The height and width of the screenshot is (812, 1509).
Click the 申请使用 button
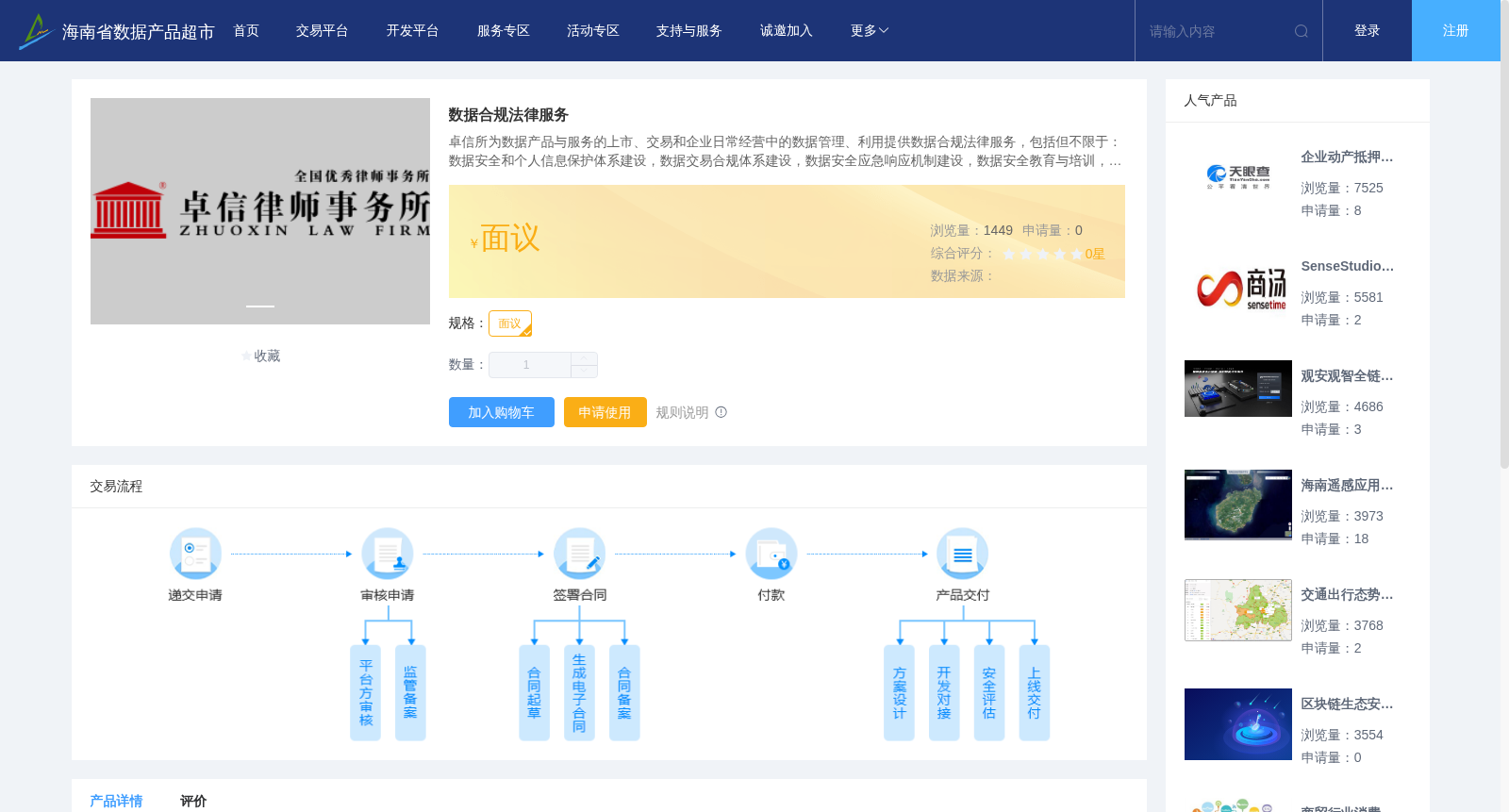605,412
